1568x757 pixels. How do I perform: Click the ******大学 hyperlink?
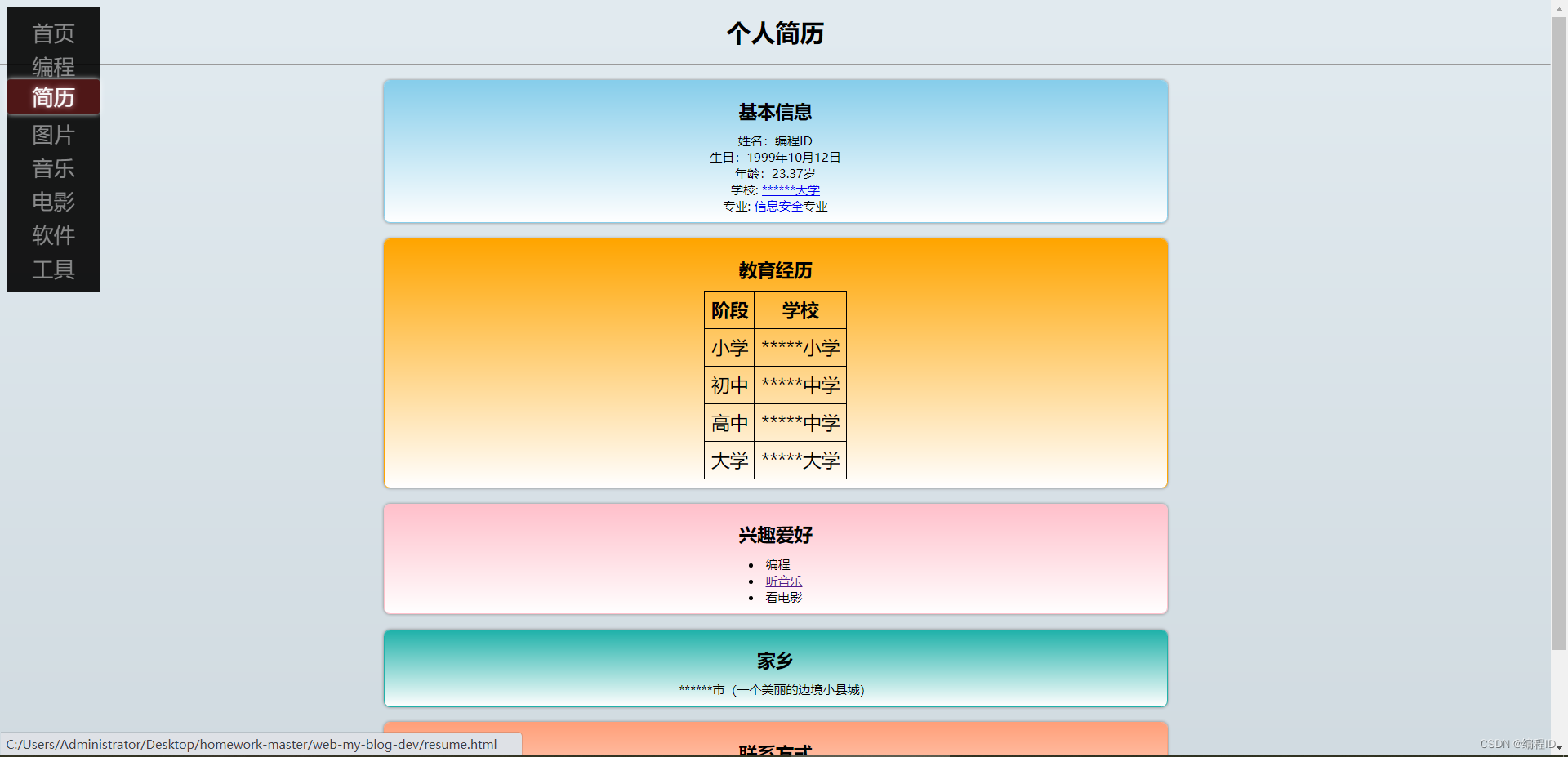click(791, 189)
